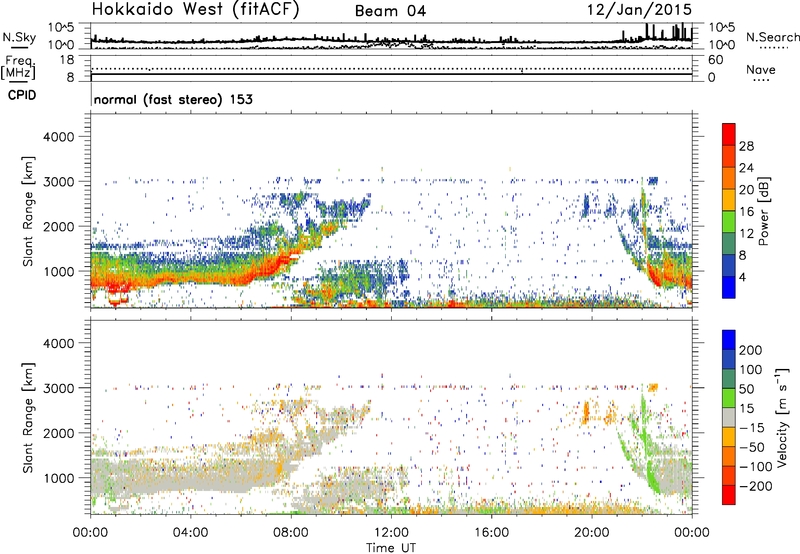Click 'Slant Range [km]' label of power panel

pyautogui.click(x=28, y=211)
